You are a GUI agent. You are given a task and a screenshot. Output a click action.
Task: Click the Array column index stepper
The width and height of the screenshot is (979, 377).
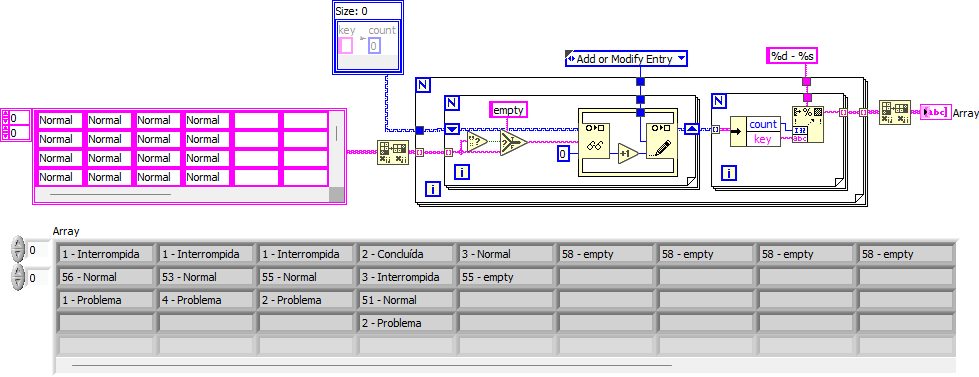coord(18,278)
